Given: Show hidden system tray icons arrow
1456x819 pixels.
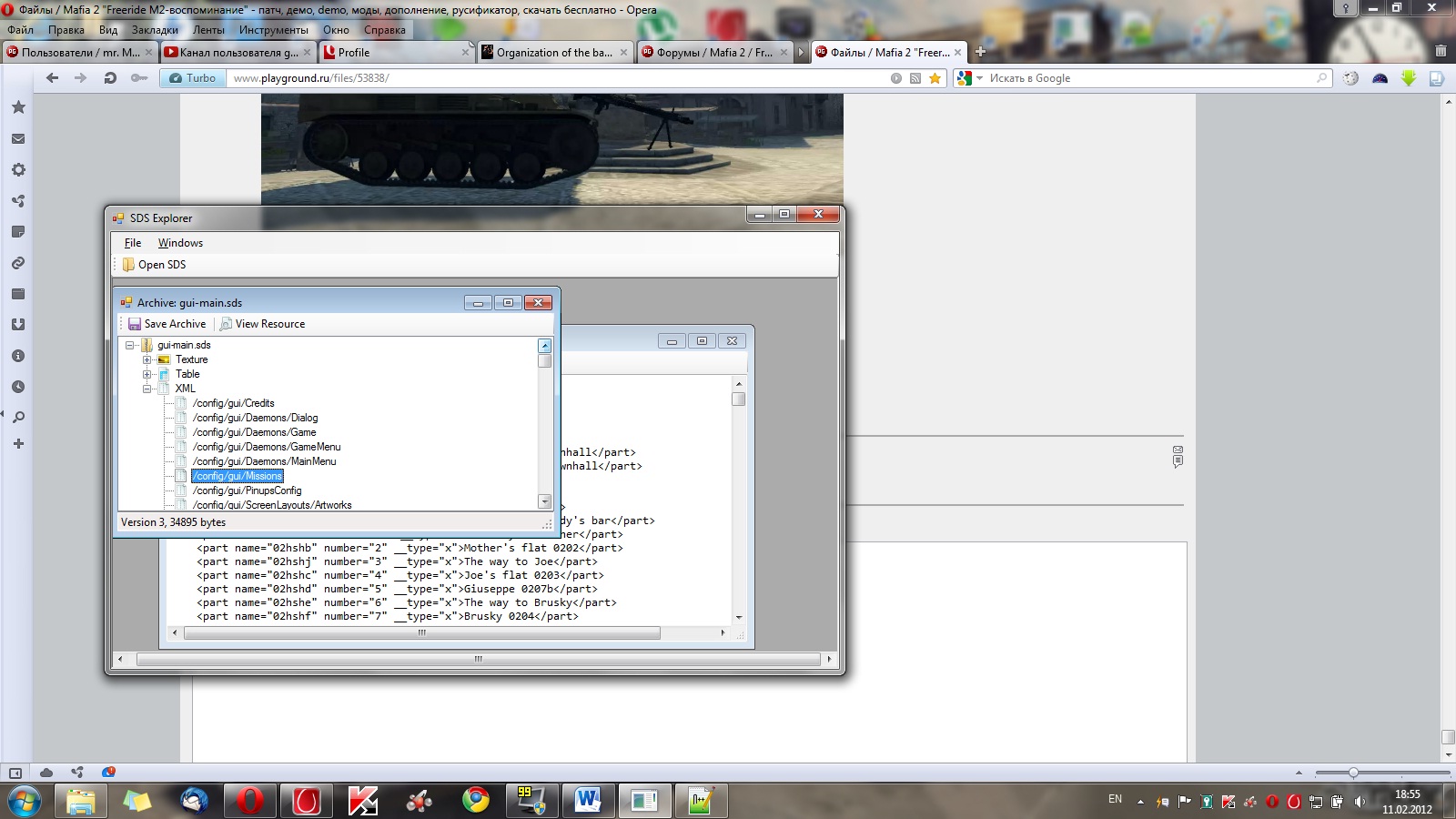Looking at the screenshot, I should (x=1140, y=802).
